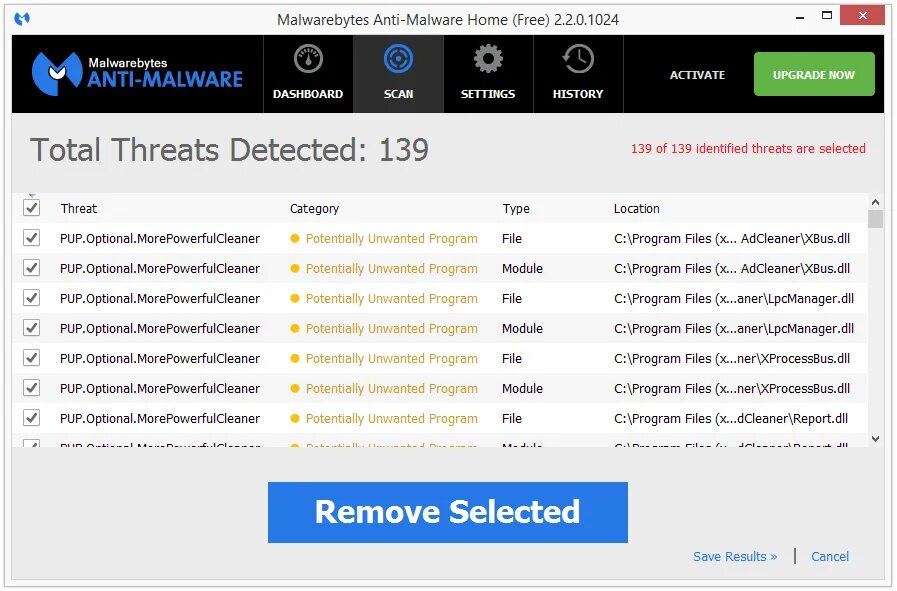897x591 pixels.
Task: Sort by the Type column header
Action: (x=516, y=209)
